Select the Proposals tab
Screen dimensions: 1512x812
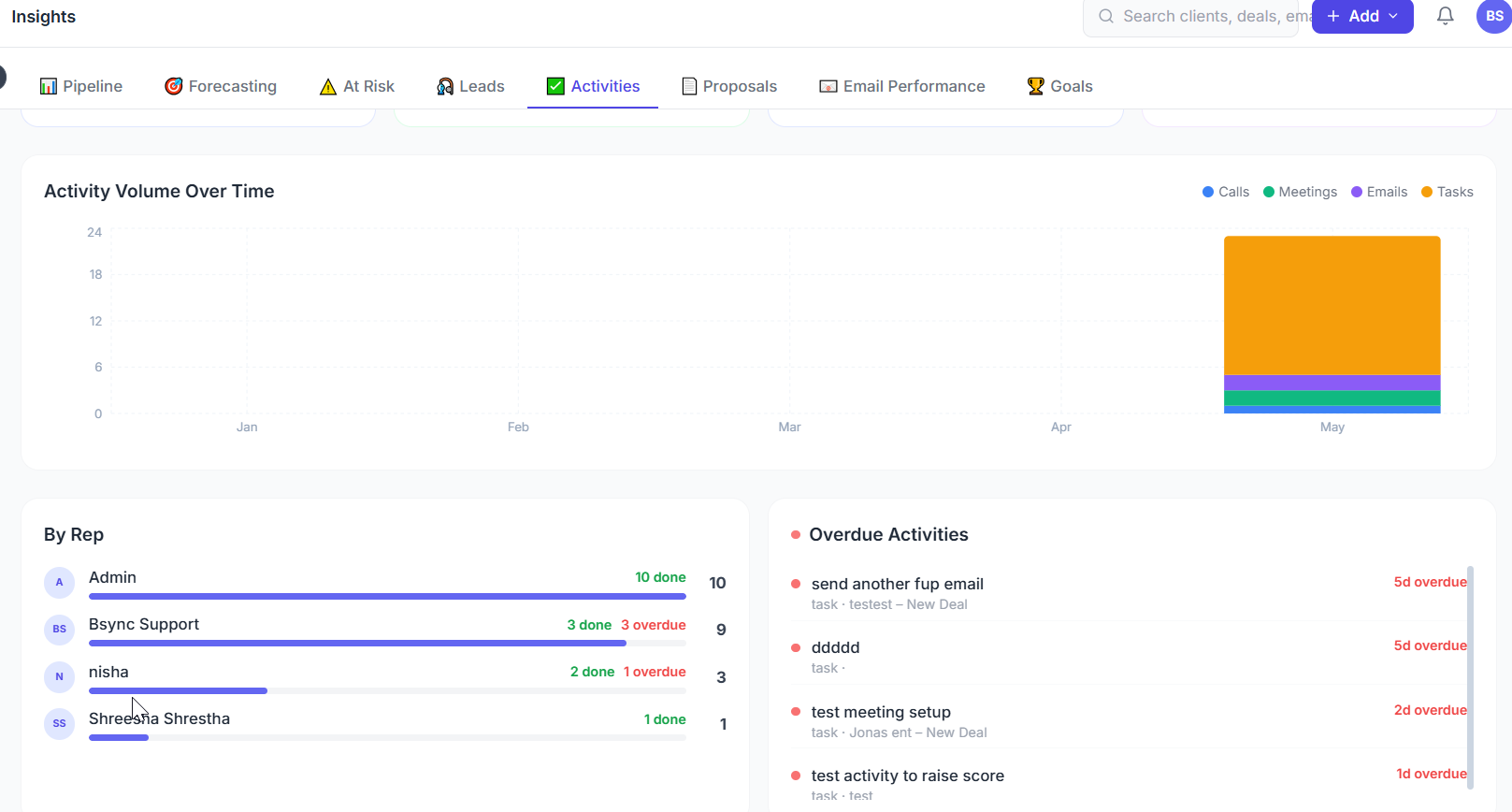point(729,86)
